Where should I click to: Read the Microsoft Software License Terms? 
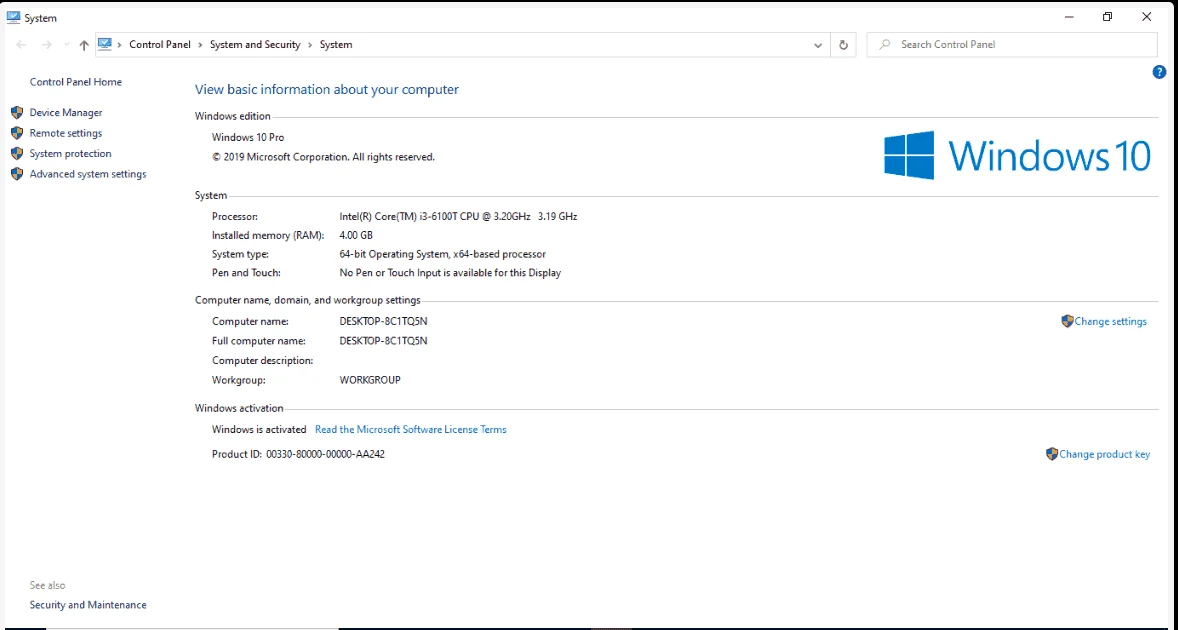coord(410,430)
